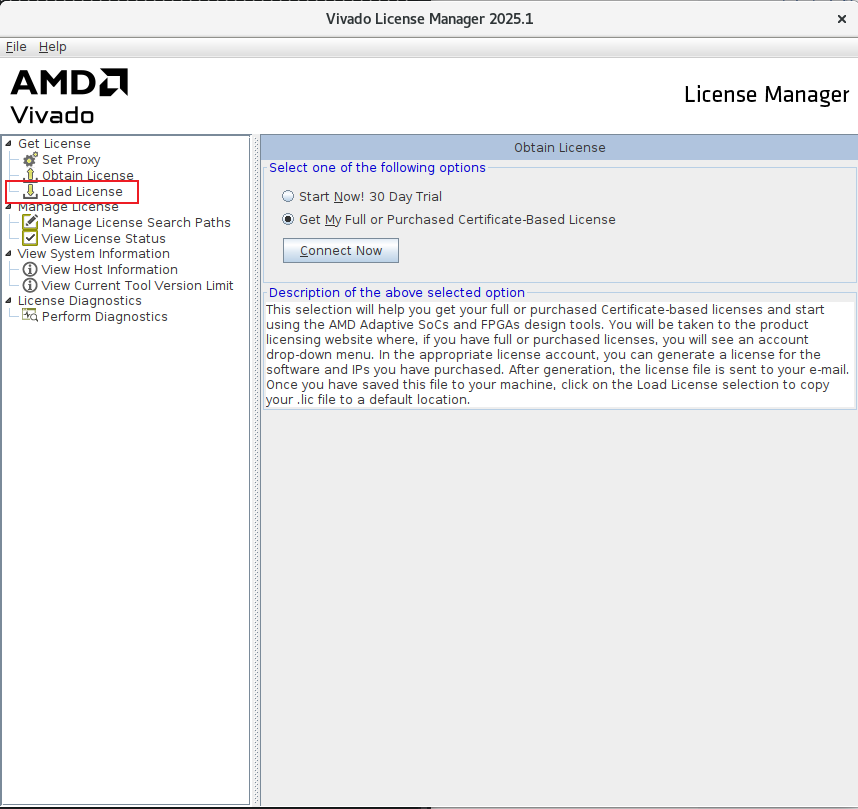The width and height of the screenshot is (858, 809).
Task: Click the Obtain License up-arrow icon
Action: [30, 176]
